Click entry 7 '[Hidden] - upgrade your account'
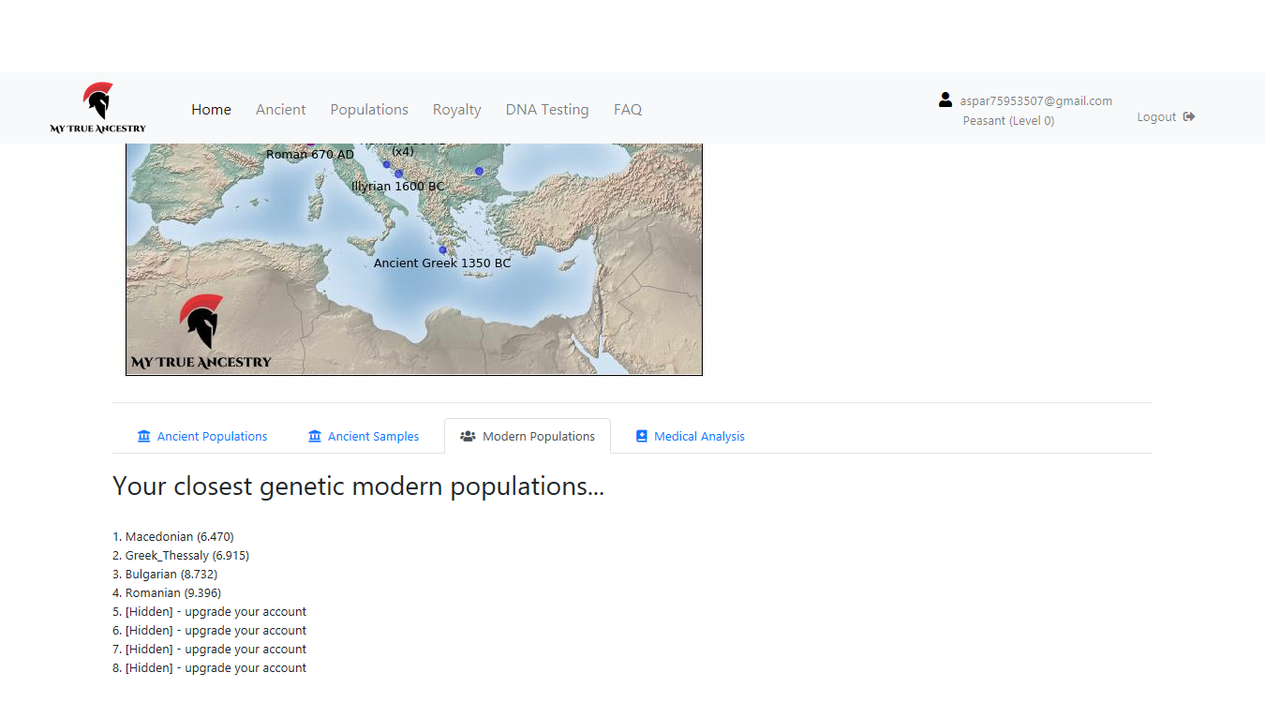1280x720 pixels. pos(209,649)
